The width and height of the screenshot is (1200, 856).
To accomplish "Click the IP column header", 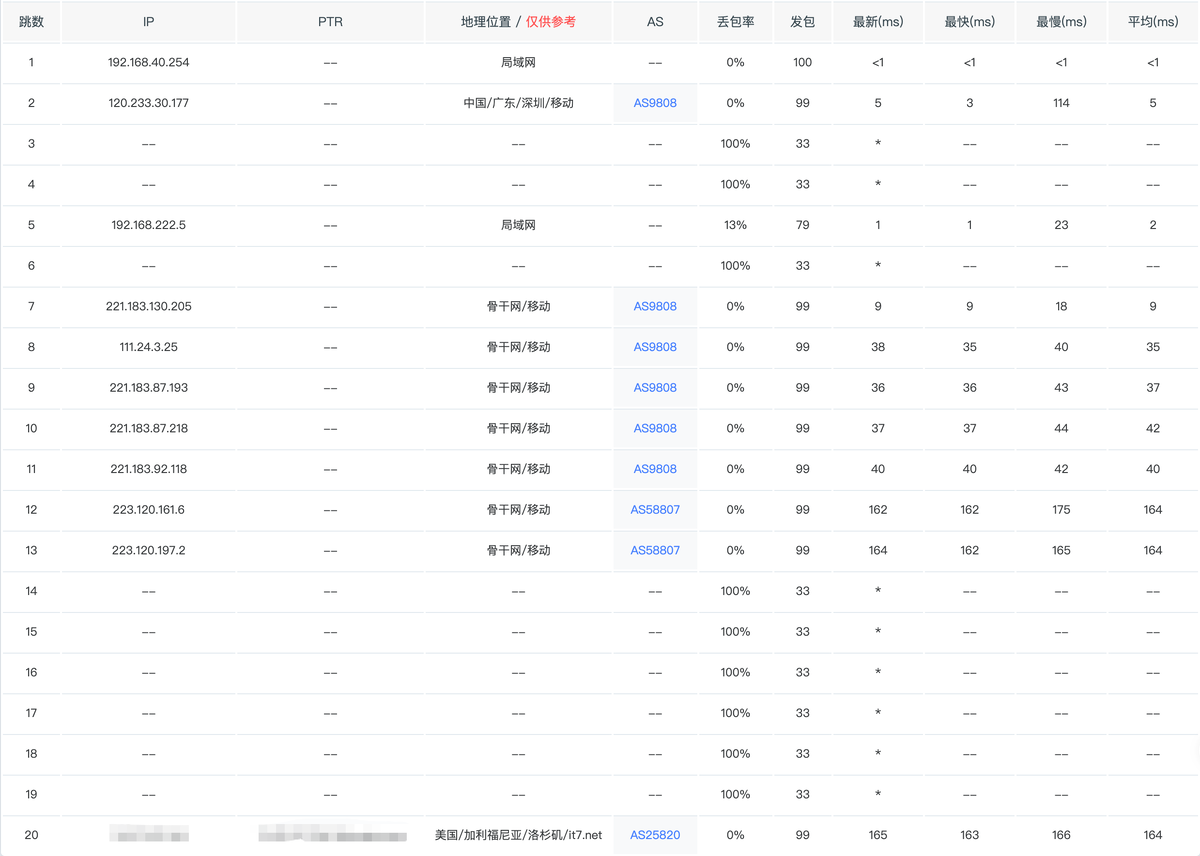I will [x=148, y=22].
